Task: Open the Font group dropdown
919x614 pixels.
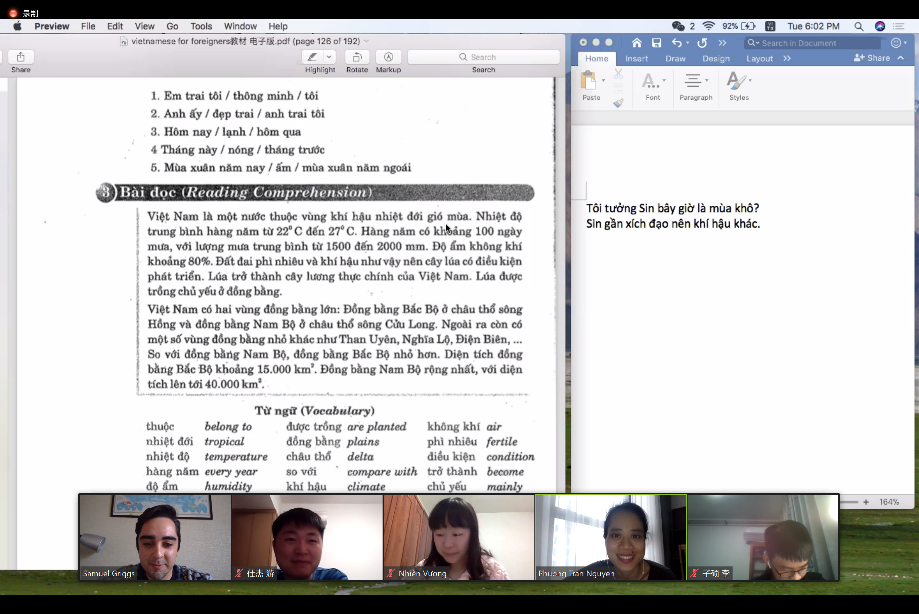Action: [662, 81]
